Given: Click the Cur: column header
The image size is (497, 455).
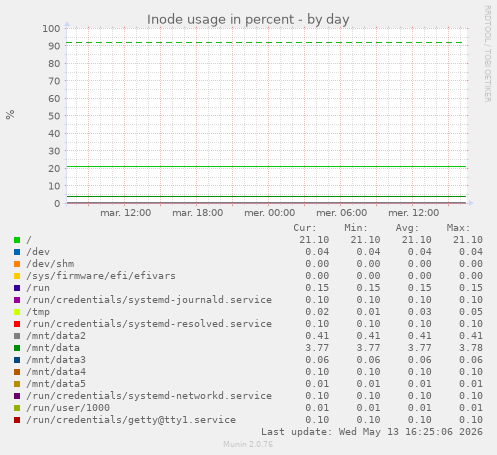Looking at the screenshot, I should (305, 228).
